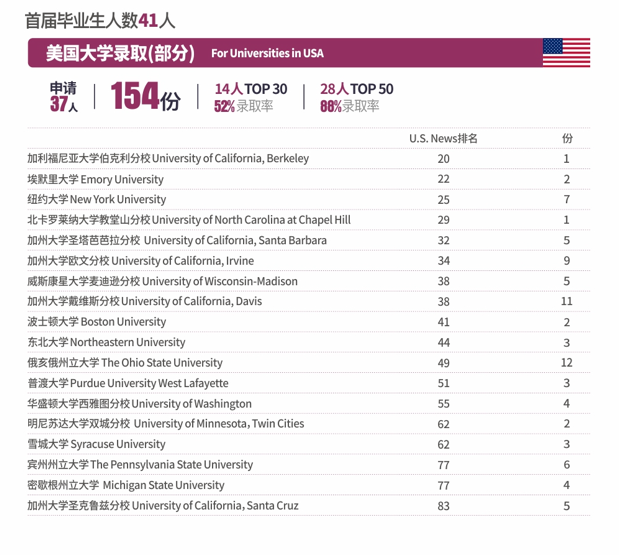The height and width of the screenshot is (555, 619).
Task: Click offer count 9 for Irvine
Action: [x=566, y=261]
